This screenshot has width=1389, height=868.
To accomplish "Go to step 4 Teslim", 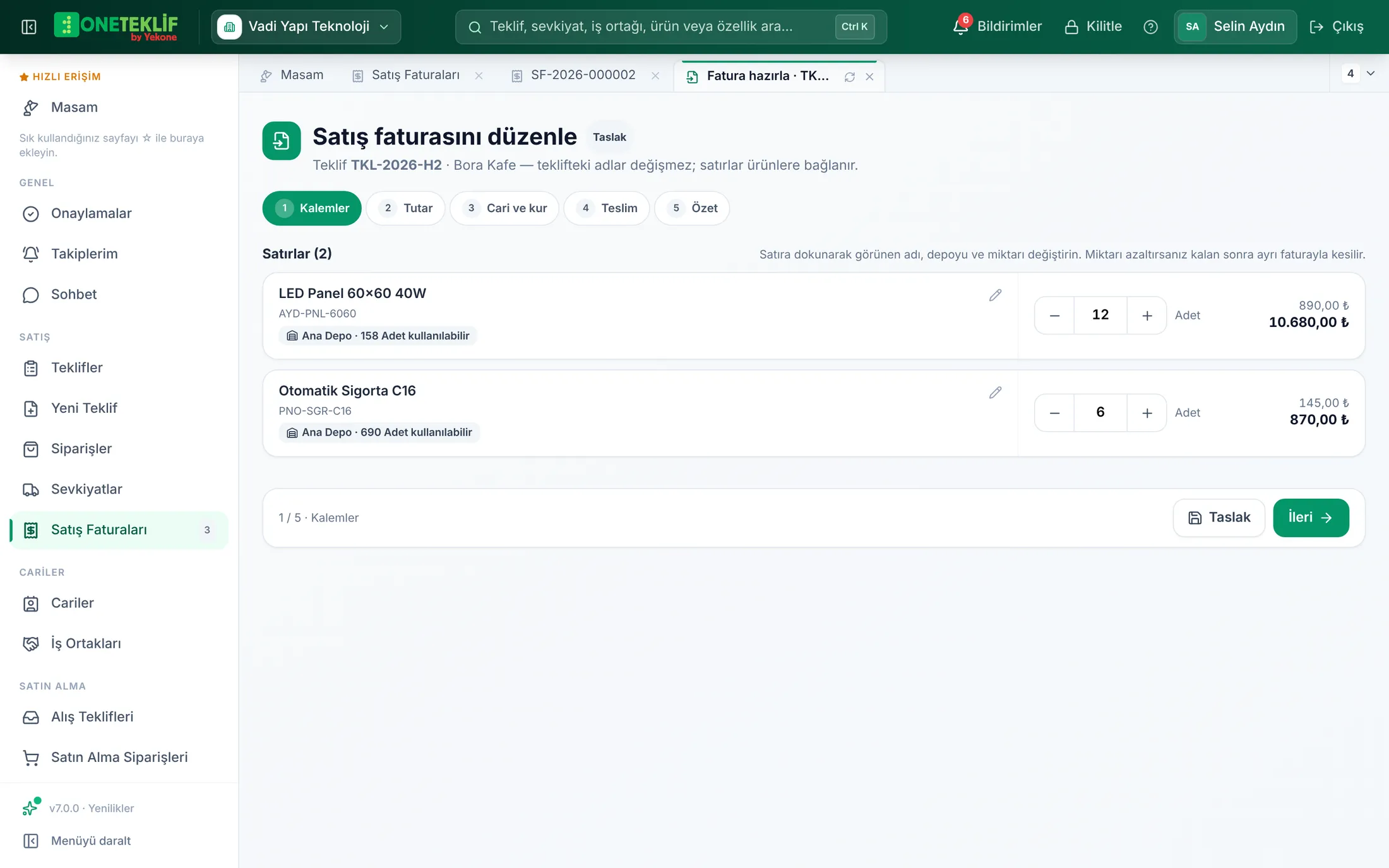I will coord(607,208).
